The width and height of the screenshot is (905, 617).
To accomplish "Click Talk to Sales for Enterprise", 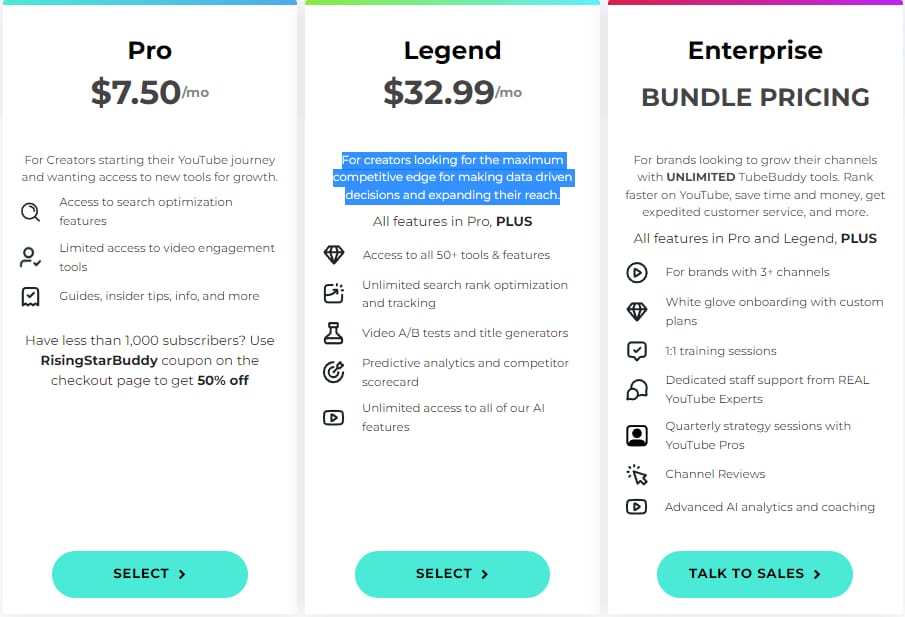I will click(754, 574).
